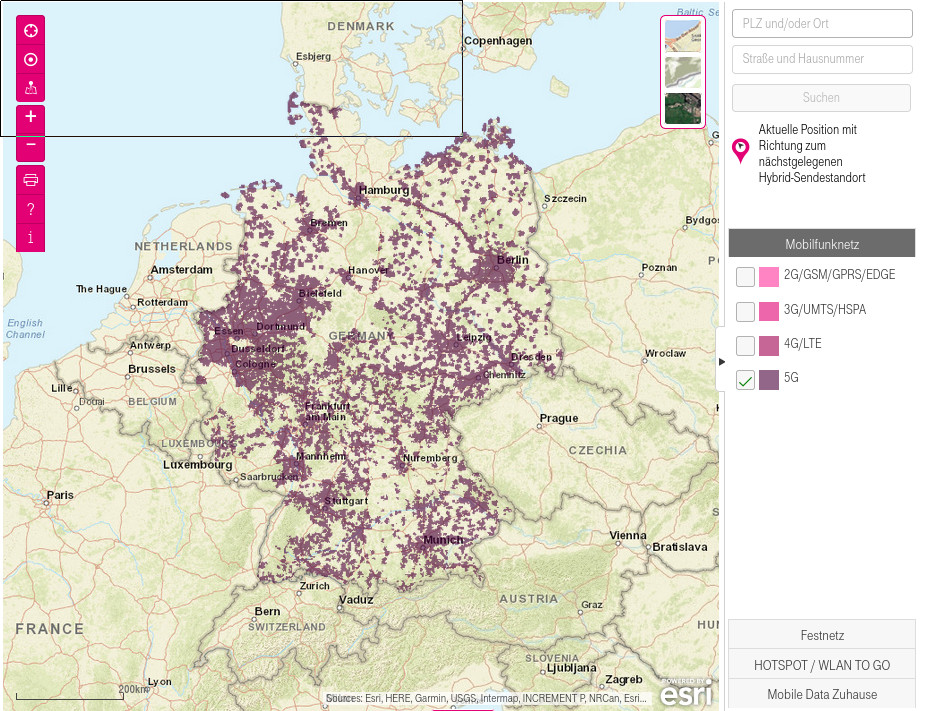This screenshot has height=711, width=928.
Task: Open the info panel icon
Action: pos(30,238)
